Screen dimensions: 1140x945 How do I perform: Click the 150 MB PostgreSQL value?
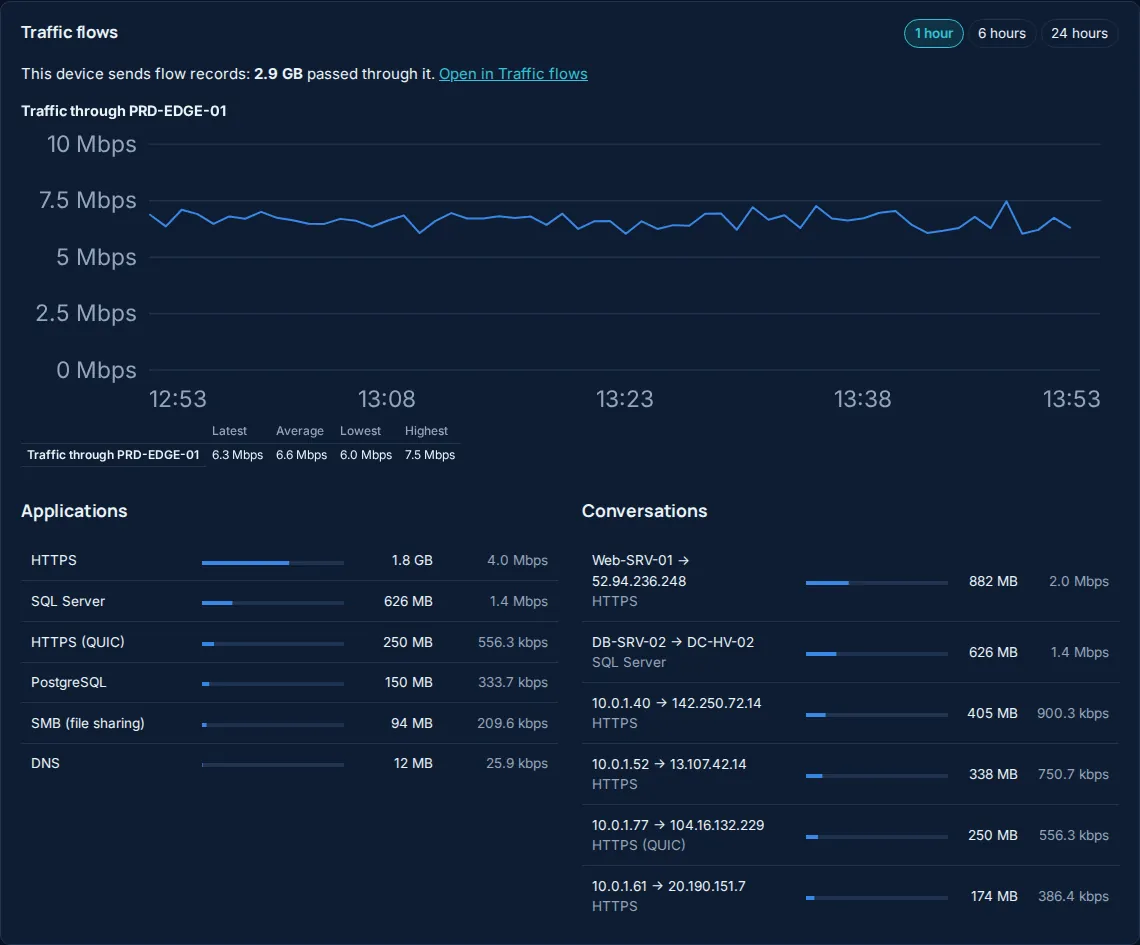(409, 683)
